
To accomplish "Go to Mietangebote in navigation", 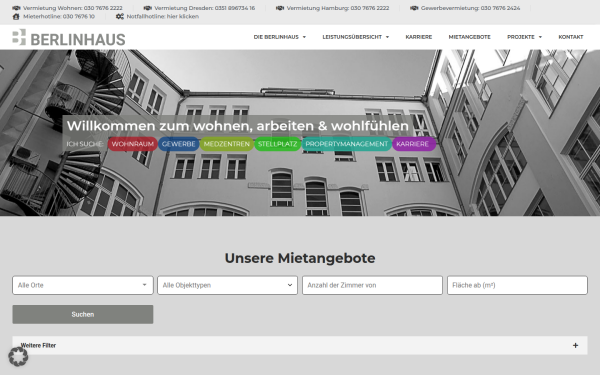I will pos(470,37).
